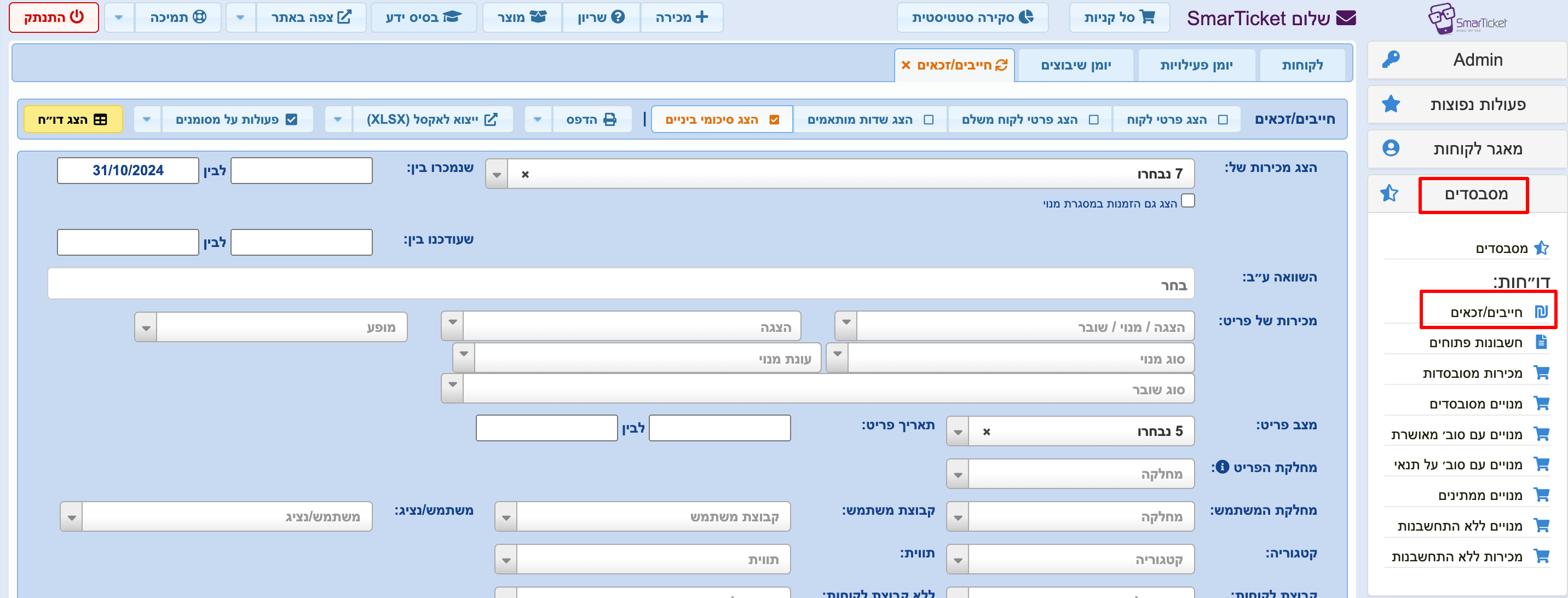Click the cart icon beside מכירות ללא התחשבנות

(x=1541, y=556)
